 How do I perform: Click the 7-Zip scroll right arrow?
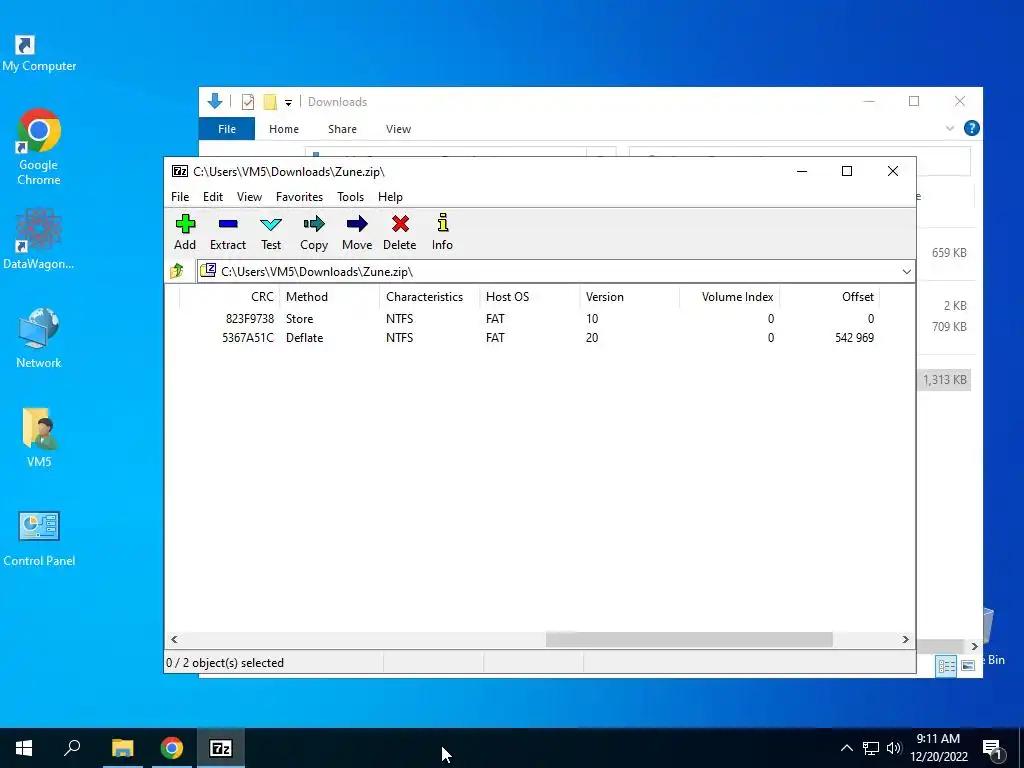[905, 639]
